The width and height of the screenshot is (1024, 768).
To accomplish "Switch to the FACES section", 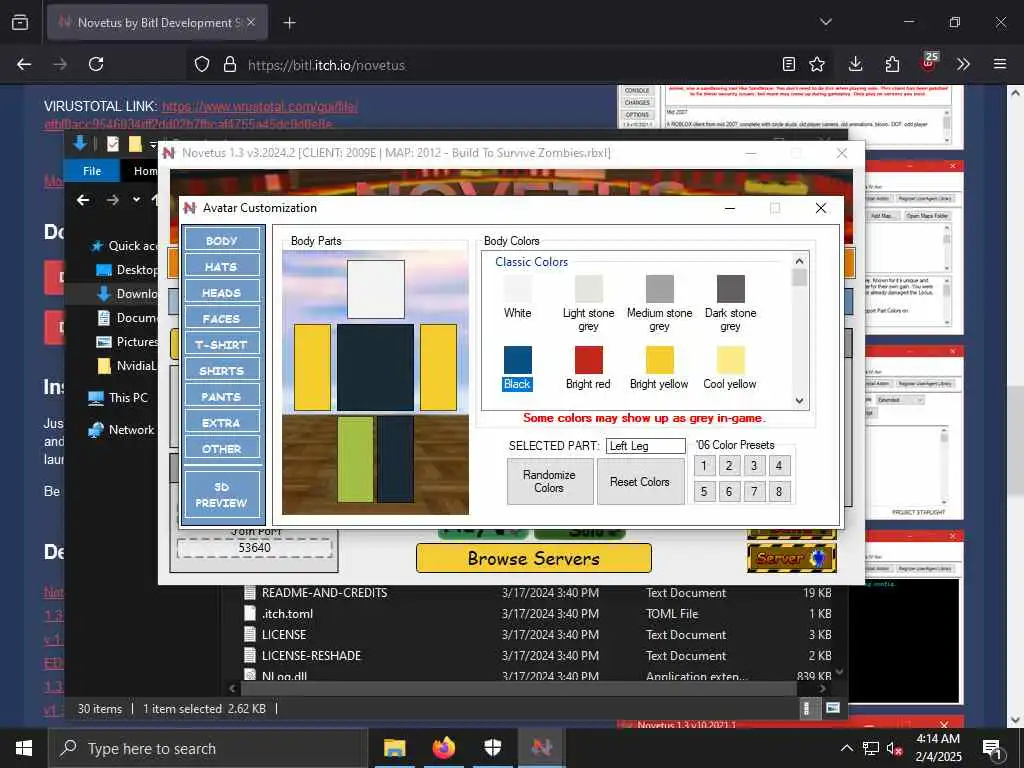I will pos(221,319).
